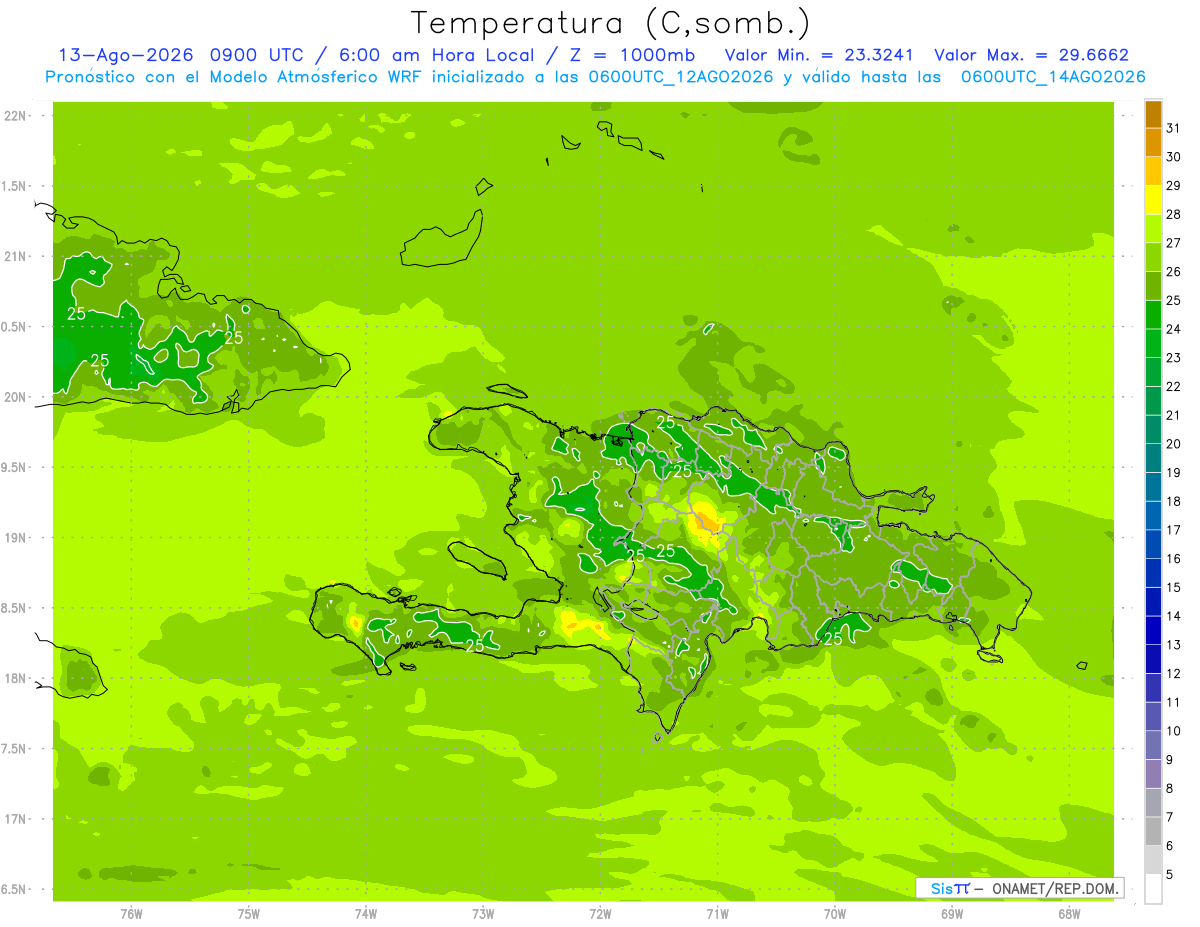This screenshot has width=1200, height=927.
Task: Pick the legend swatch between 19 and 20
Action: (1153, 458)
